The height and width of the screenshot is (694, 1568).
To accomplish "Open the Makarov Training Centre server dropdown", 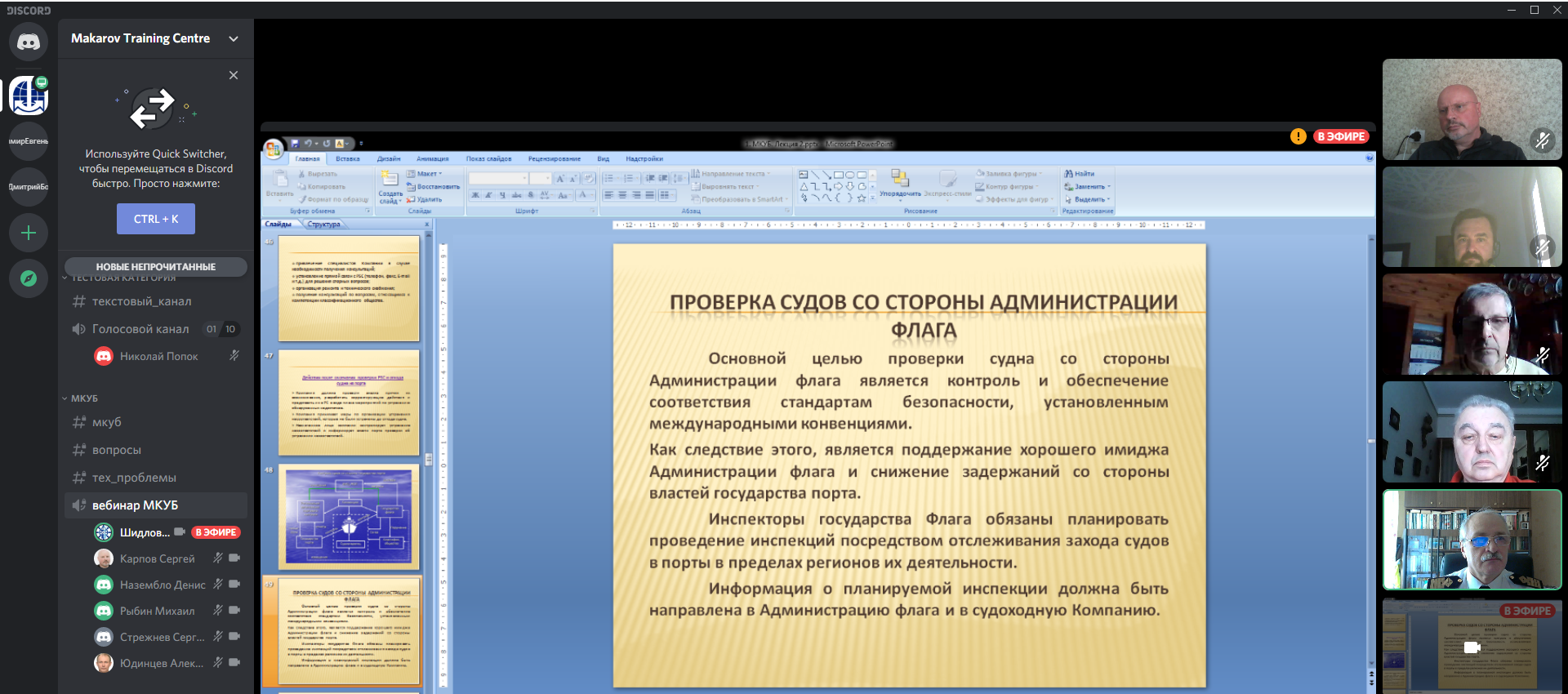I will [x=234, y=38].
